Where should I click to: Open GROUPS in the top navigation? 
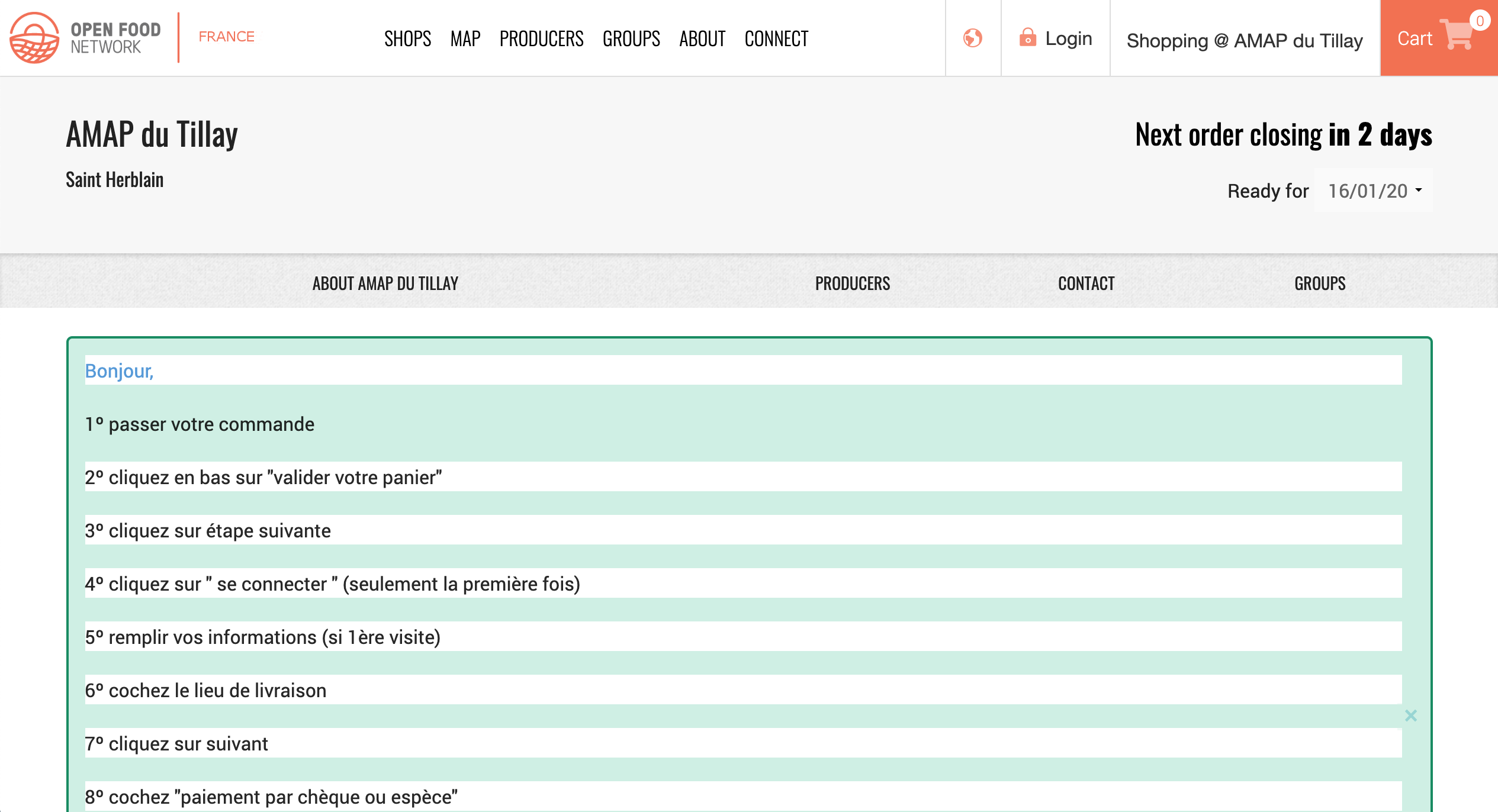(631, 39)
